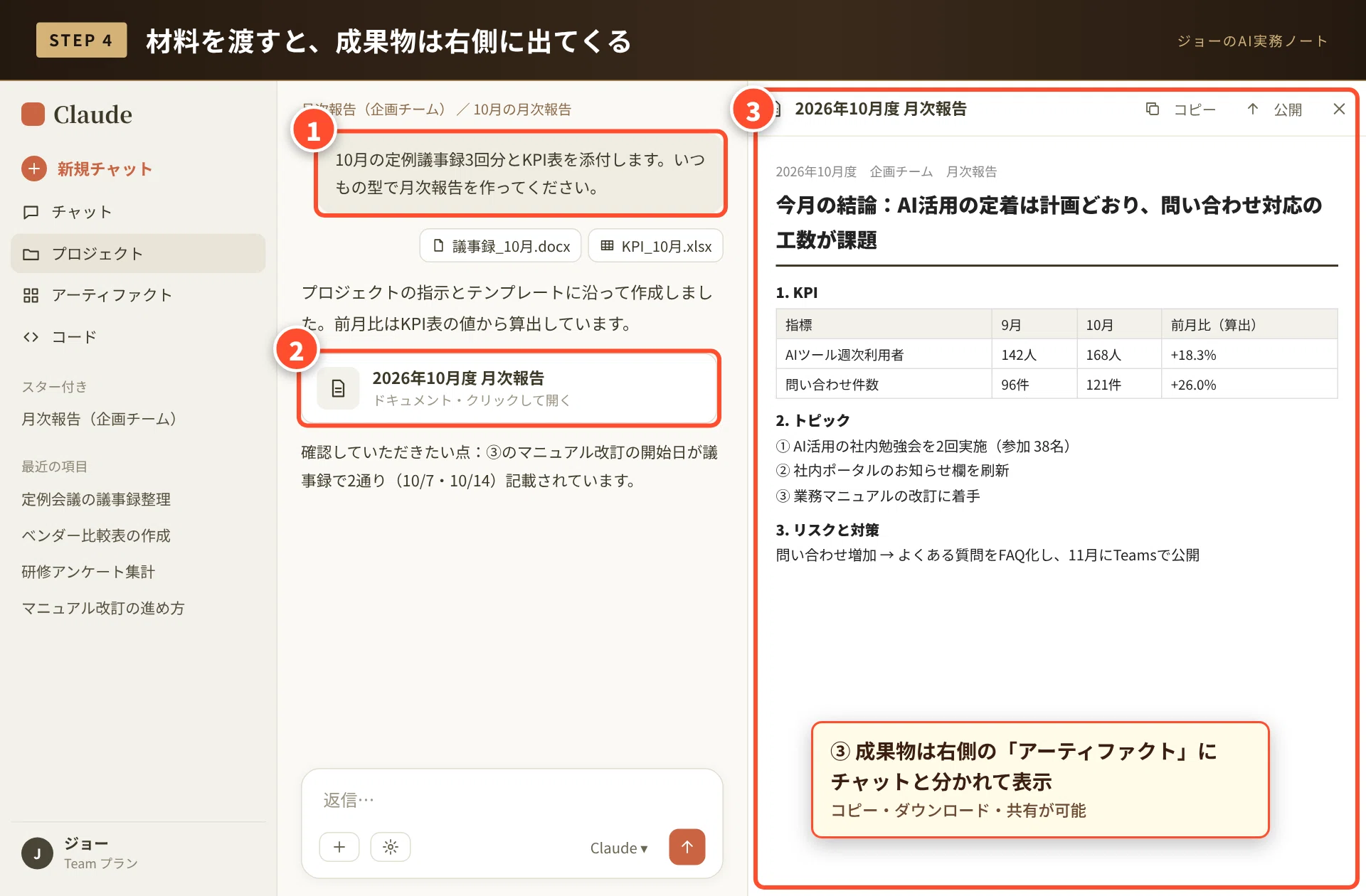The height and width of the screenshot is (896, 1366).
Task: Click the J user avatar
Action: click(37, 853)
